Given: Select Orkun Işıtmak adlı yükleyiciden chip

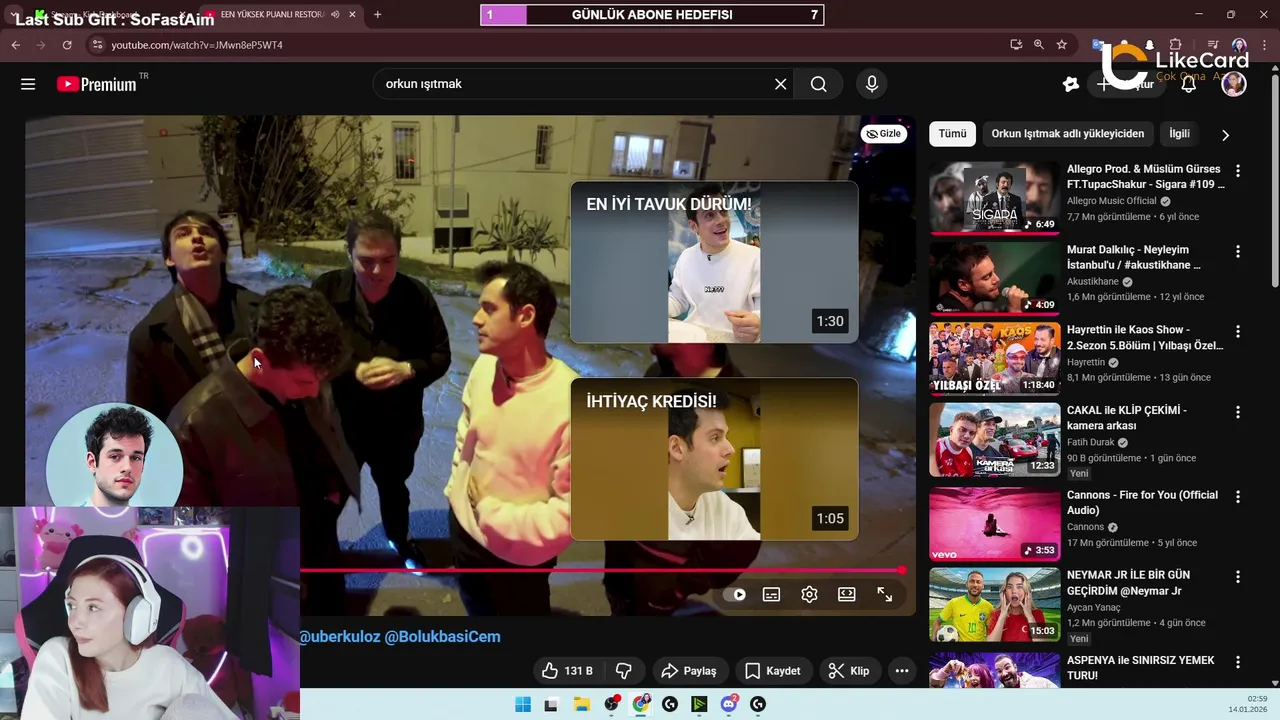Looking at the screenshot, I should [1068, 134].
